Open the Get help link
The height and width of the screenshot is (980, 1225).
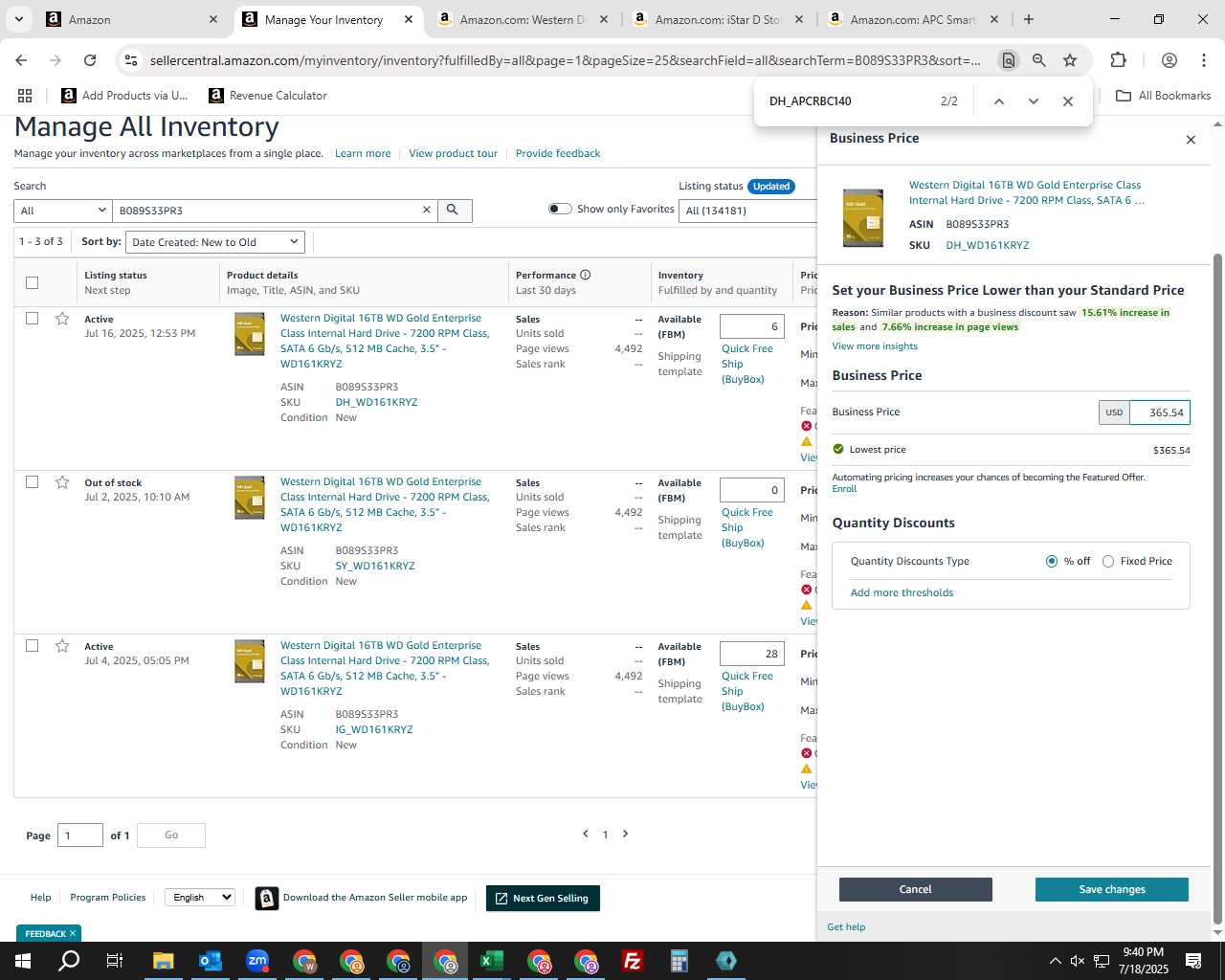pos(846,927)
